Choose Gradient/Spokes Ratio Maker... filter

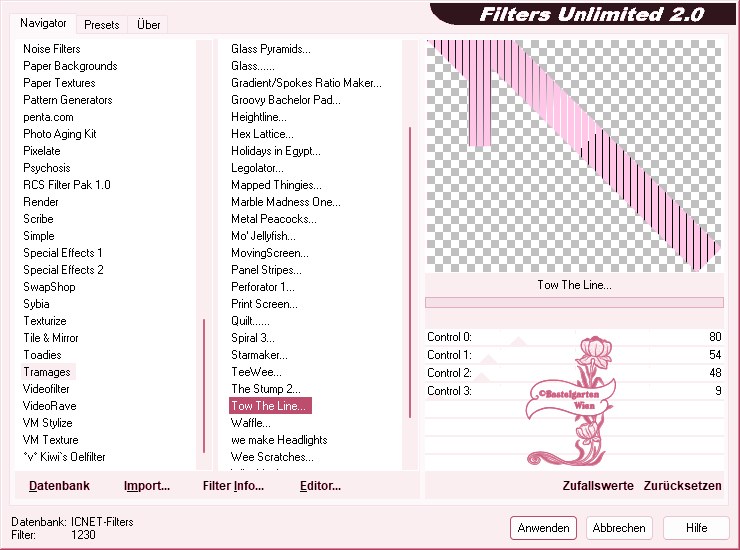(x=306, y=83)
